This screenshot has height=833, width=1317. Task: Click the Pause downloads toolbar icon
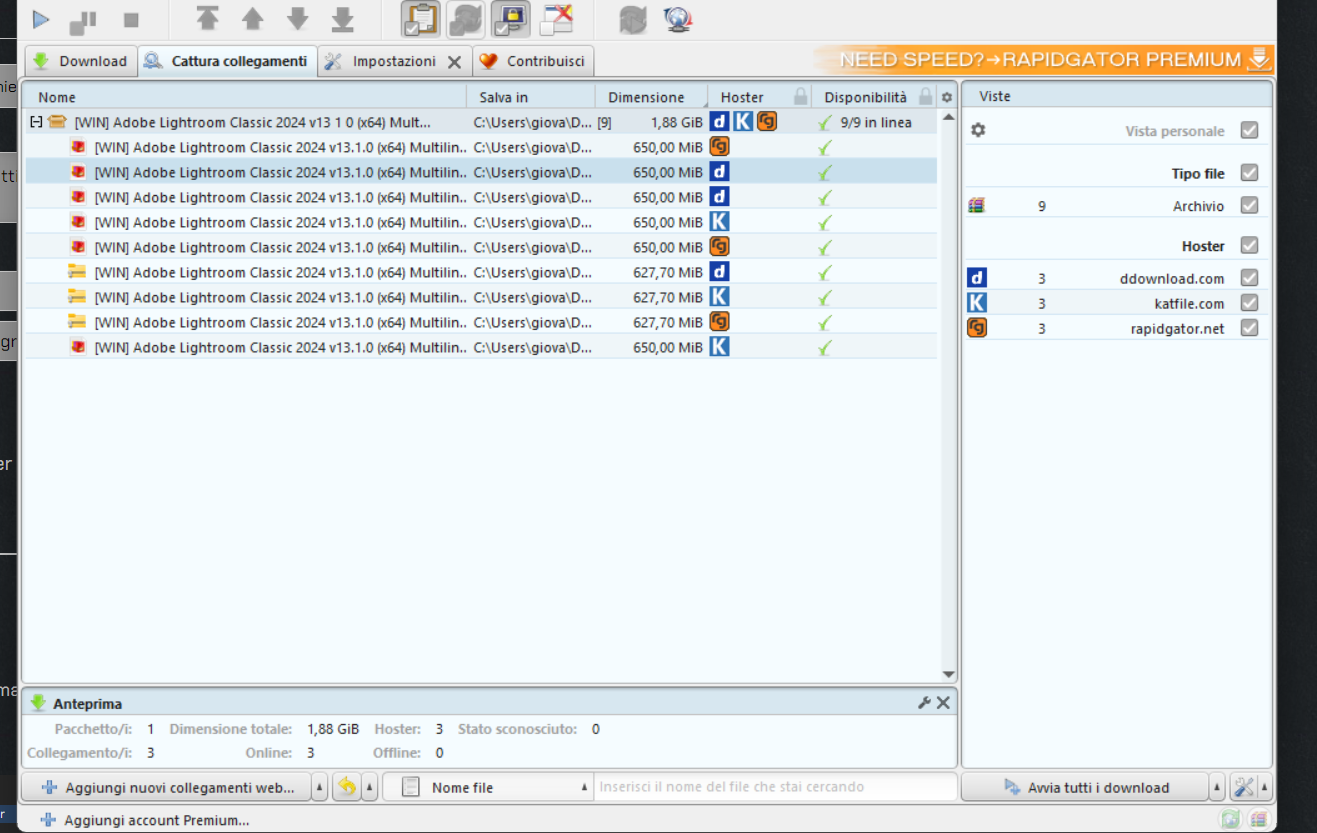click(83, 20)
